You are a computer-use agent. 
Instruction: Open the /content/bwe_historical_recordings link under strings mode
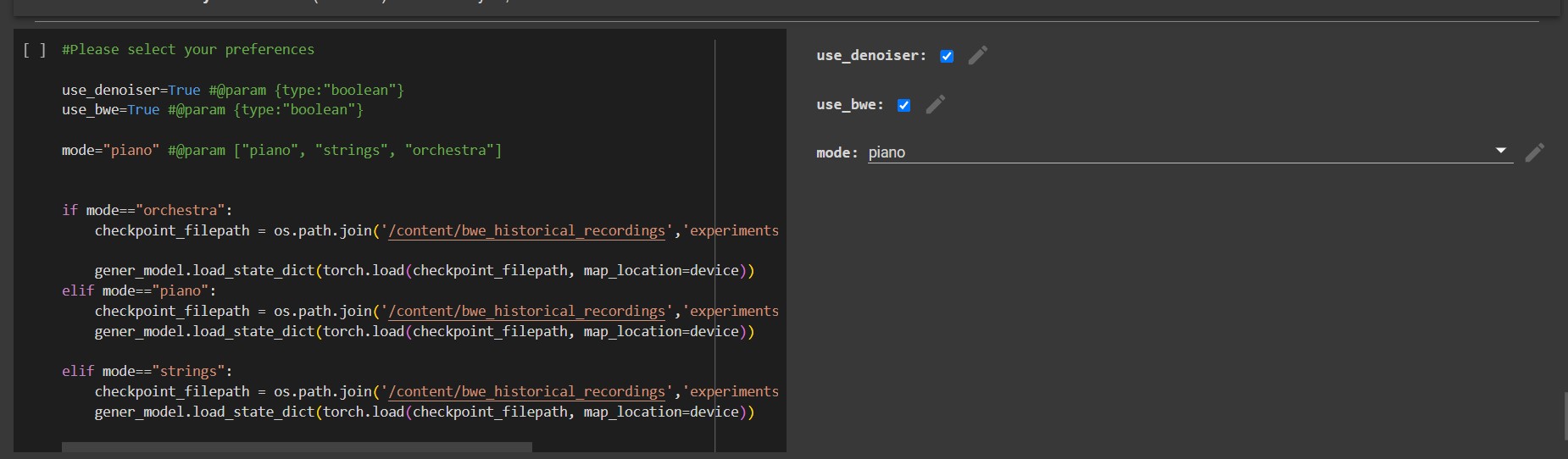tap(526, 391)
